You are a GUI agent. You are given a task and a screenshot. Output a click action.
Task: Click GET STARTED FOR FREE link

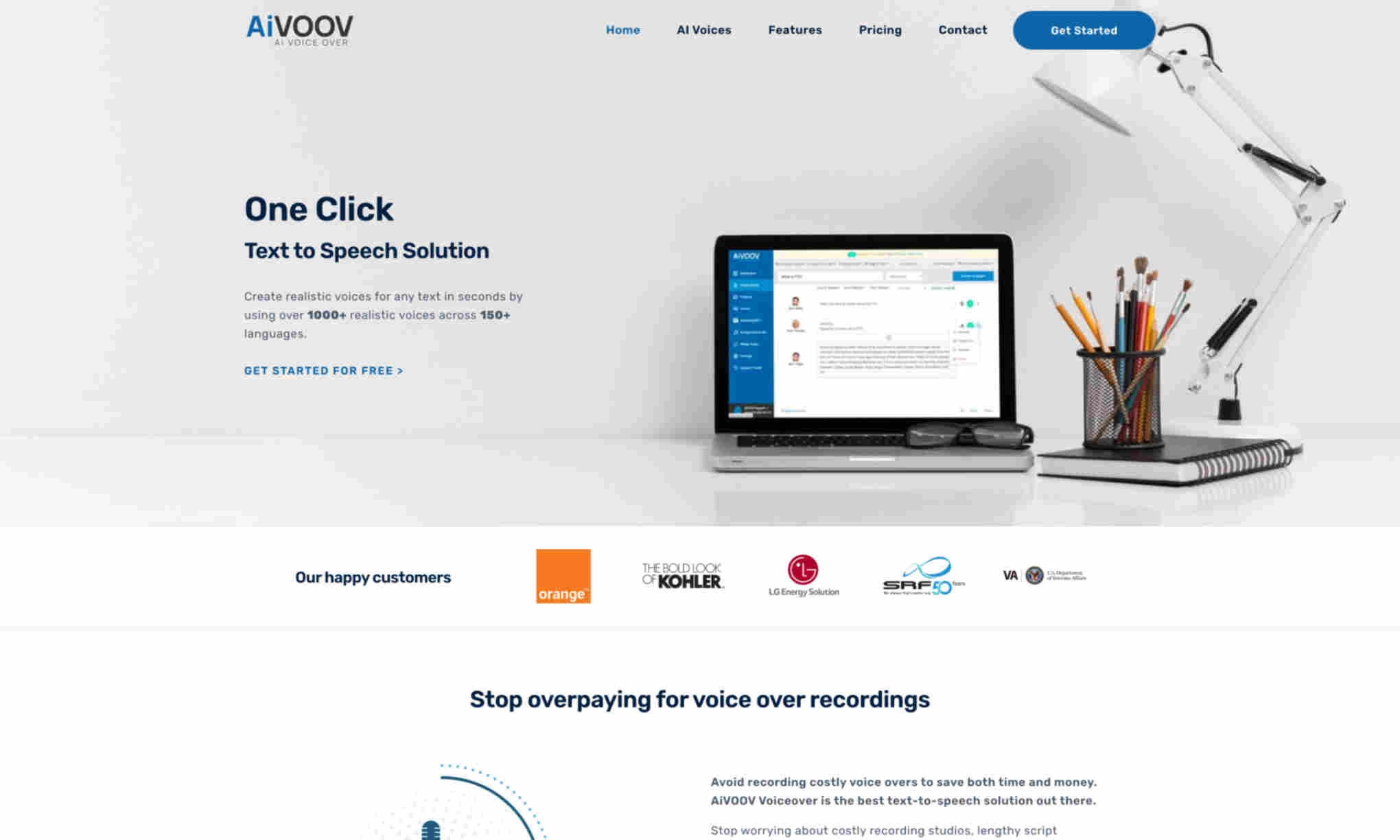[324, 371]
